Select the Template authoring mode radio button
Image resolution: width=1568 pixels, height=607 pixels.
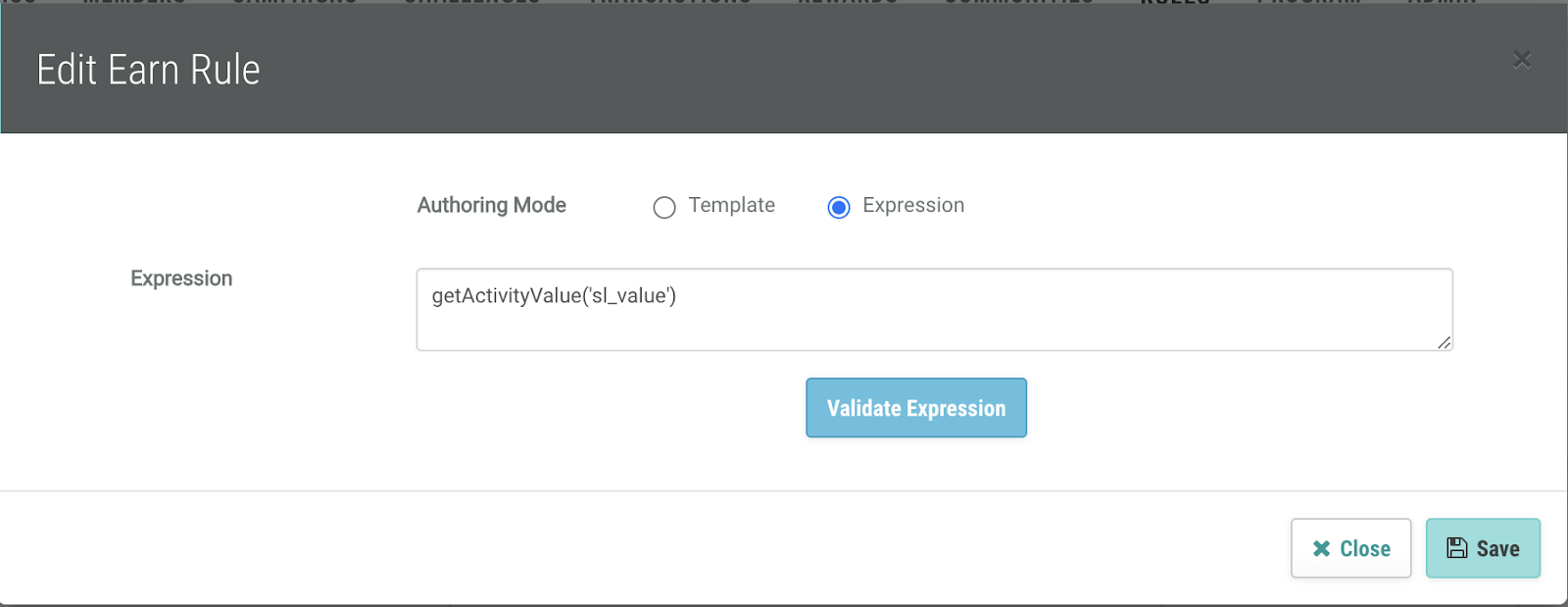664,207
